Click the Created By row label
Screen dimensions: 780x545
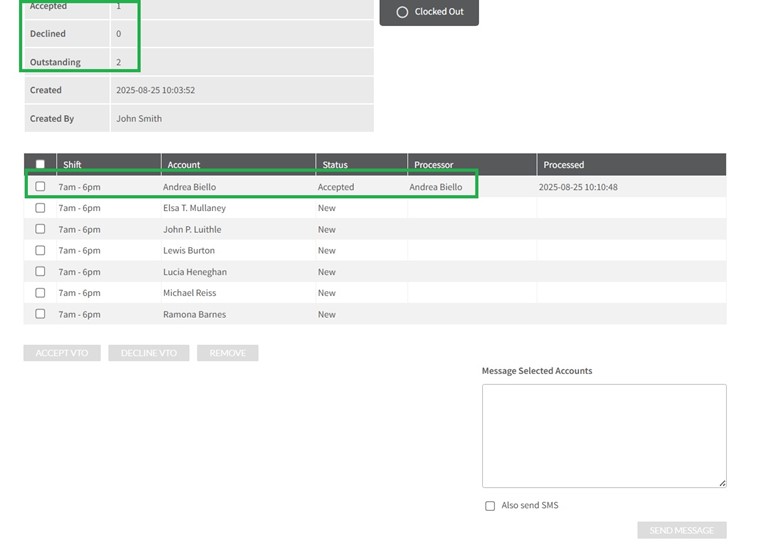tap(52, 118)
